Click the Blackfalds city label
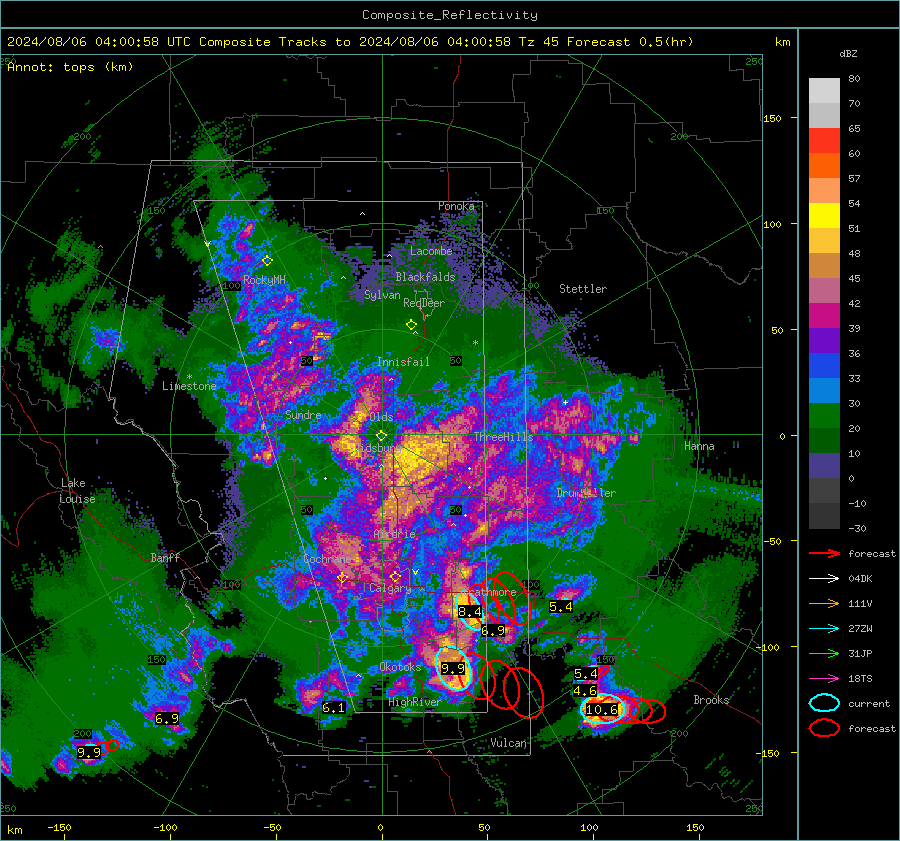900x841 pixels. point(425,277)
